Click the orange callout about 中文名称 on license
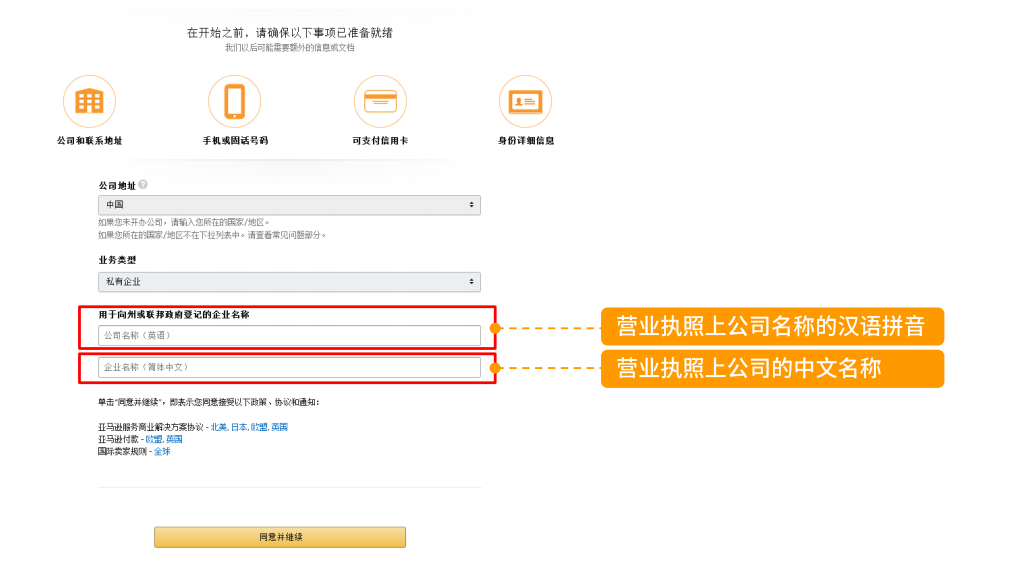 coord(772,368)
